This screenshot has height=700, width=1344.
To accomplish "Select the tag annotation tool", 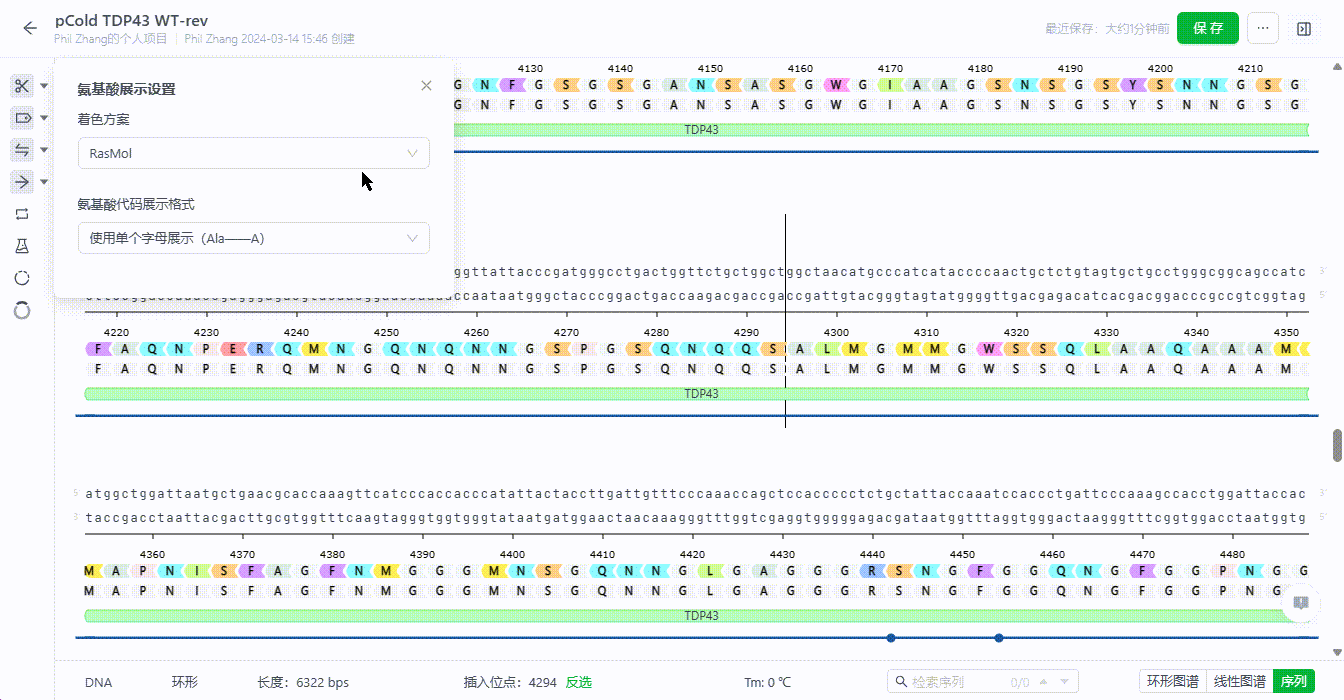I will (x=22, y=118).
